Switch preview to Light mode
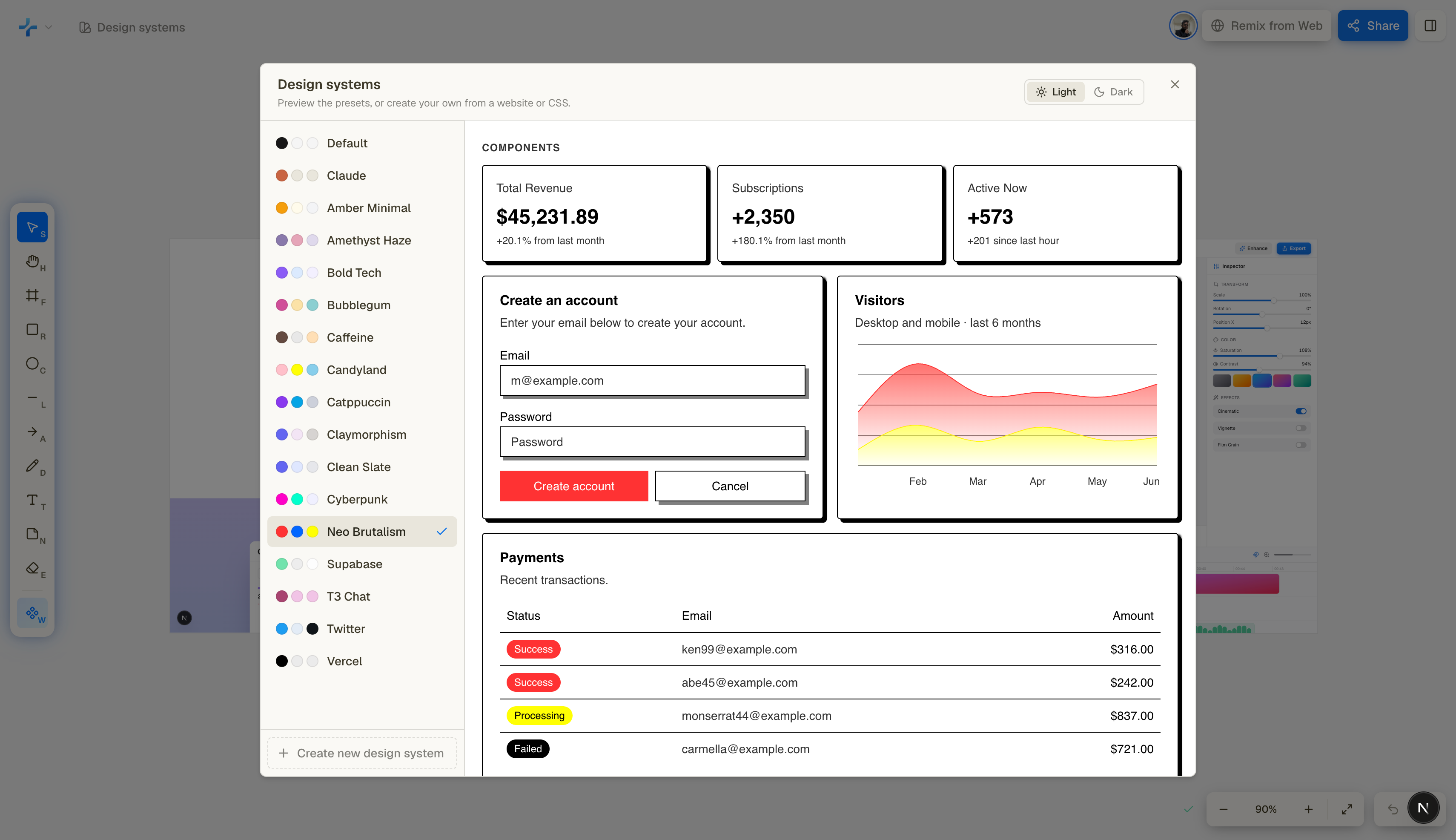This screenshot has width=1456, height=840. [1055, 92]
